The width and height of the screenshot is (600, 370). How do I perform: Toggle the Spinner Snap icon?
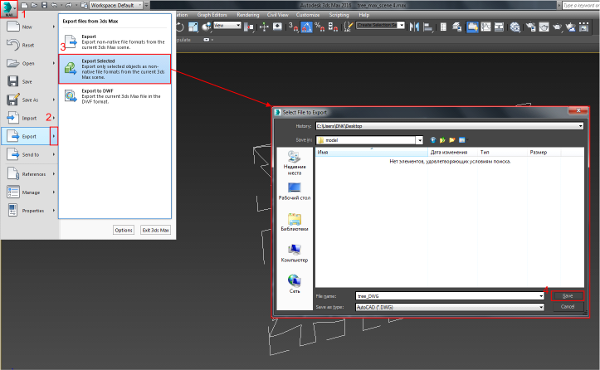tap(333, 27)
